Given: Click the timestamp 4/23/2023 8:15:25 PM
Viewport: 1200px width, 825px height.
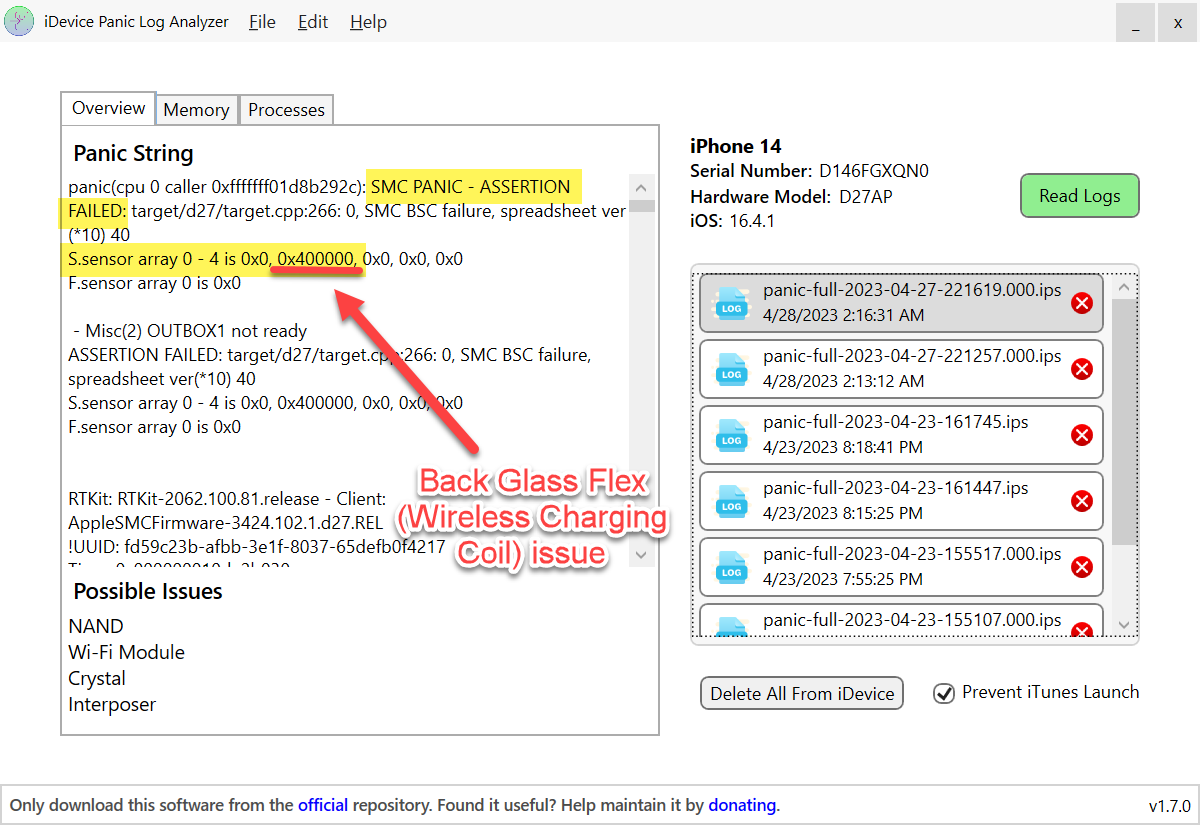Looking at the screenshot, I should coord(842,513).
